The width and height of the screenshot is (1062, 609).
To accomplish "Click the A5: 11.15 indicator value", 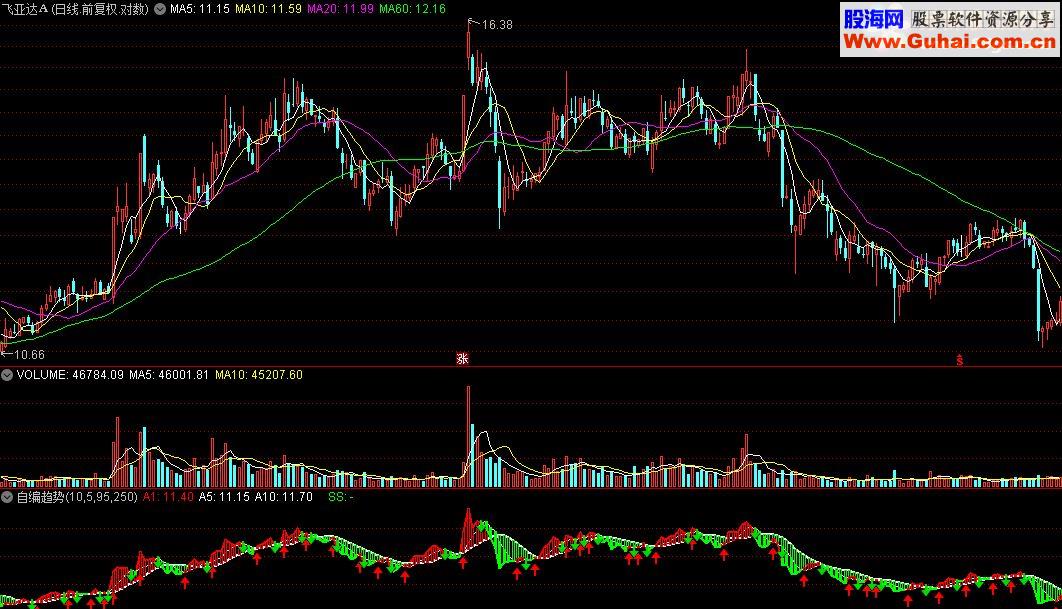I will point(224,497).
